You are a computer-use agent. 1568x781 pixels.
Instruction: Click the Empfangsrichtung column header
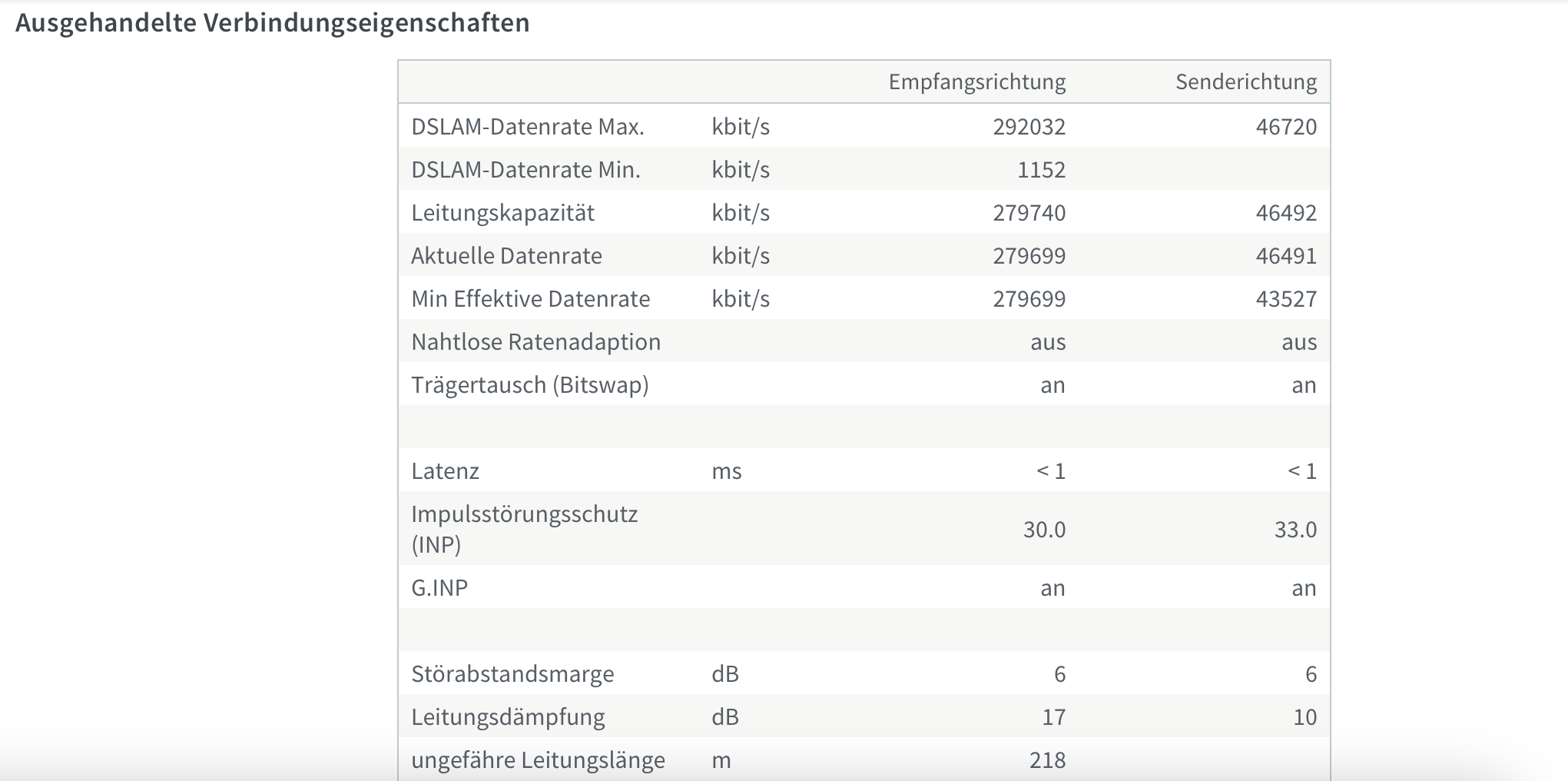pos(977,81)
